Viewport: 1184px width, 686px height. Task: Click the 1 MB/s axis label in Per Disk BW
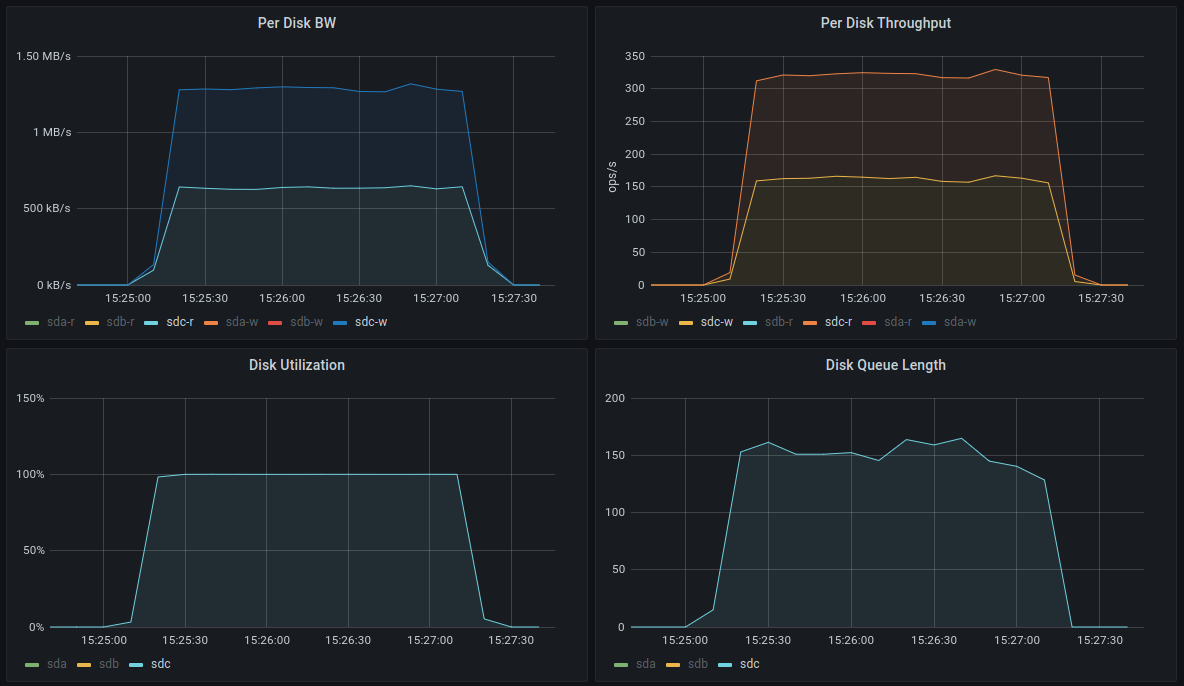tap(52, 132)
